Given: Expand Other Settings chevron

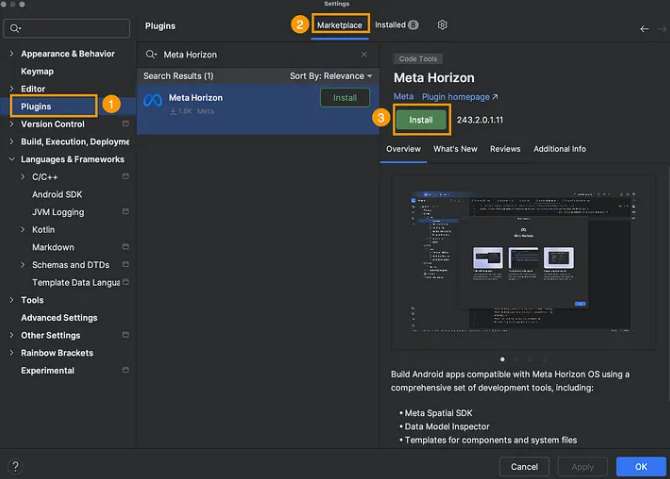Looking at the screenshot, I should [12, 335].
